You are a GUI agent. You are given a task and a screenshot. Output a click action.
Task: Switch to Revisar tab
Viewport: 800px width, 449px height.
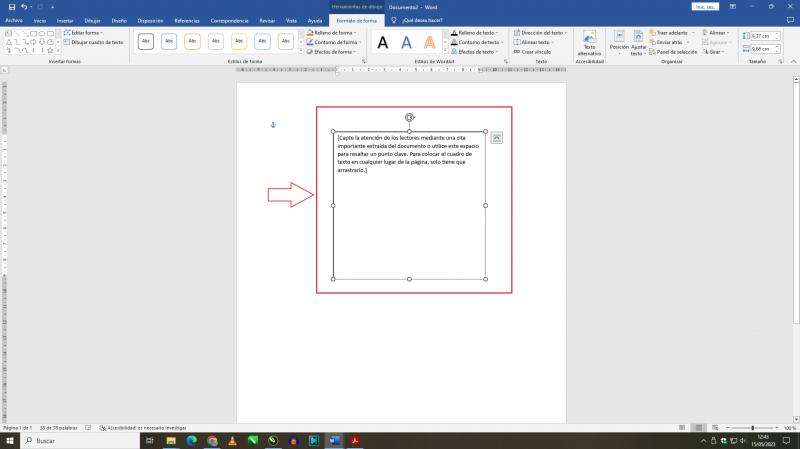click(x=267, y=21)
